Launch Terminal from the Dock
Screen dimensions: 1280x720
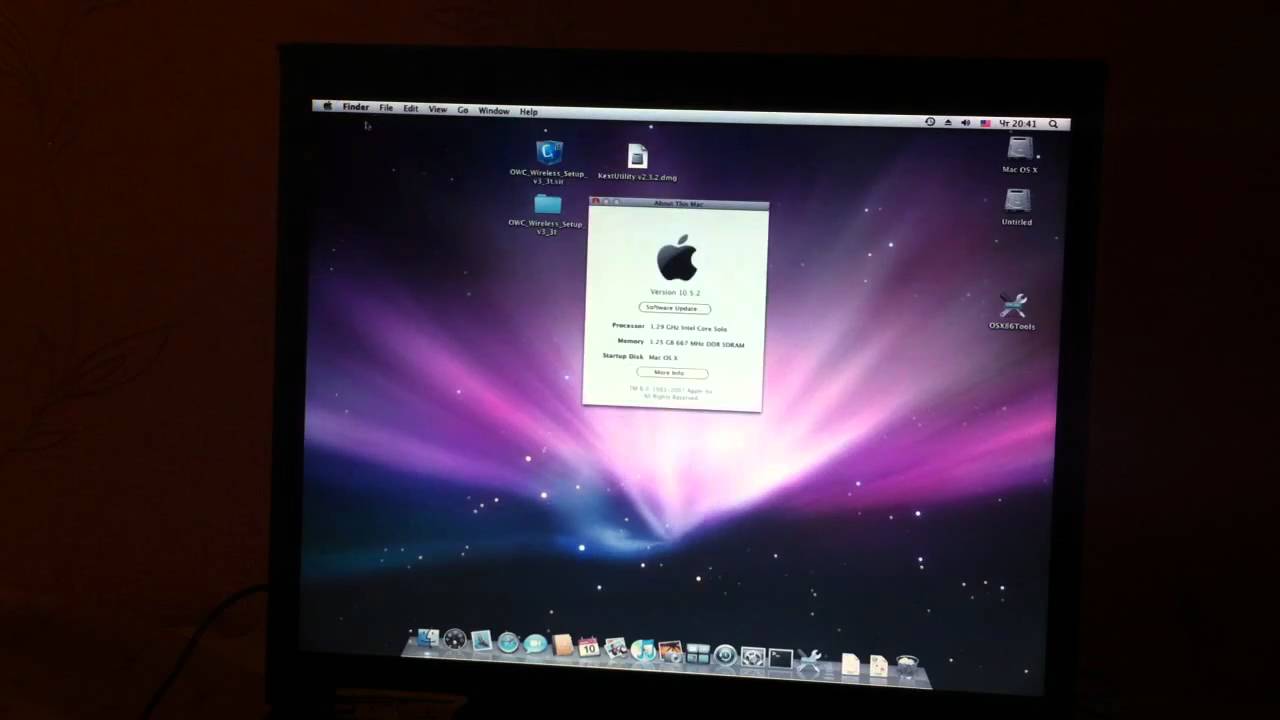click(x=780, y=658)
